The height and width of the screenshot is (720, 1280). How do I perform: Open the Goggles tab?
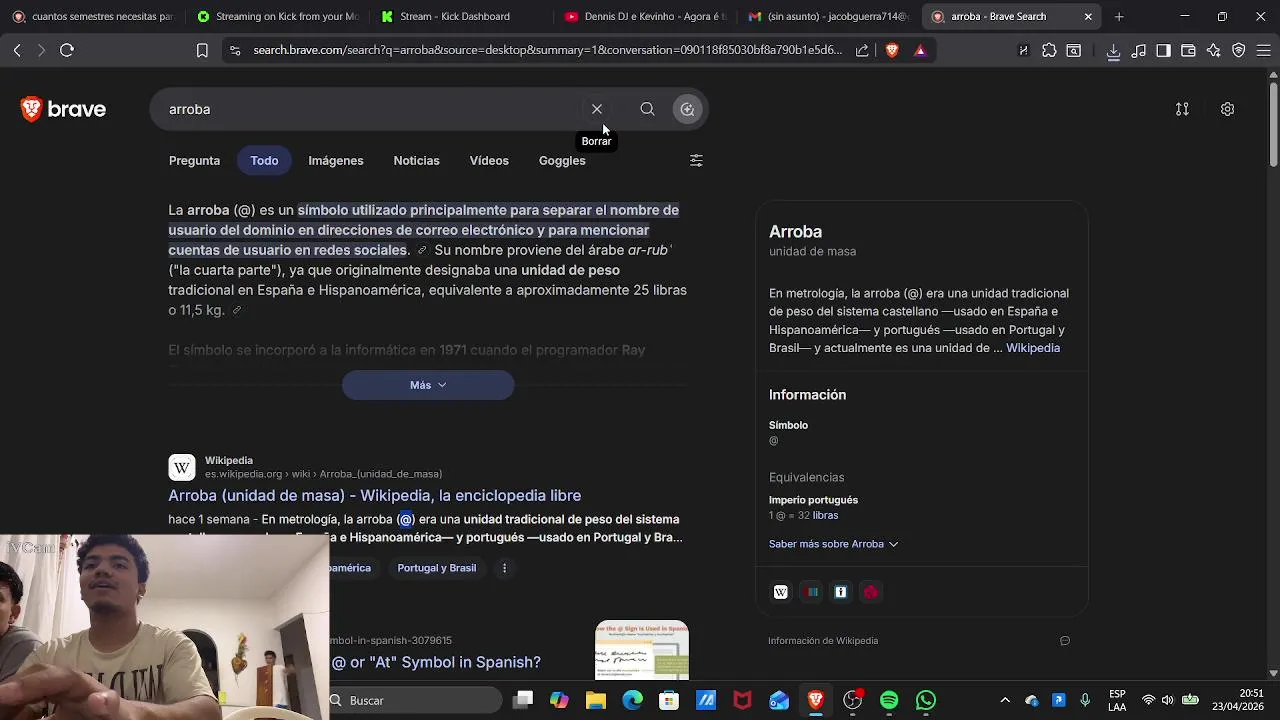point(562,160)
